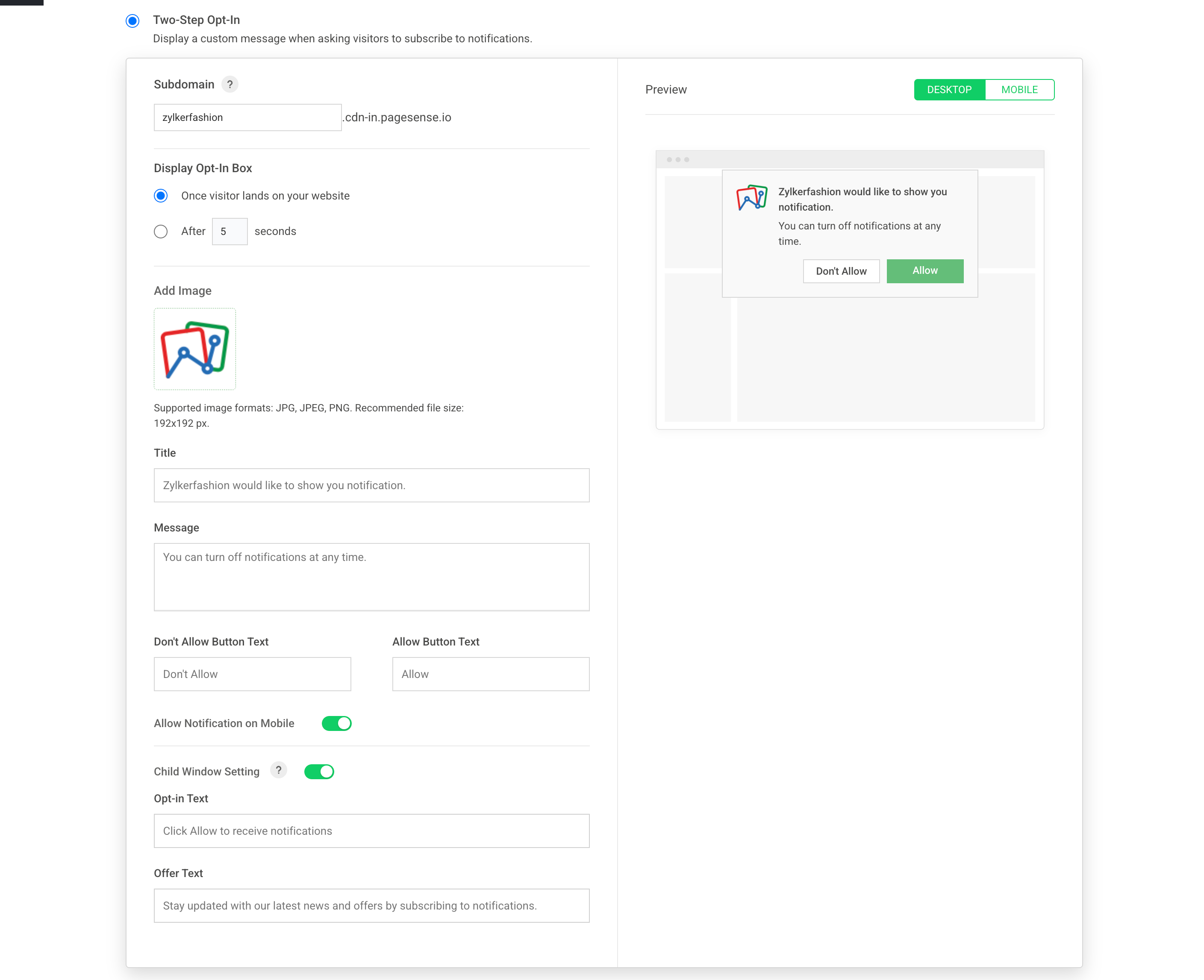
Task: Click the seconds delay number field
Action: coord(229,232)
